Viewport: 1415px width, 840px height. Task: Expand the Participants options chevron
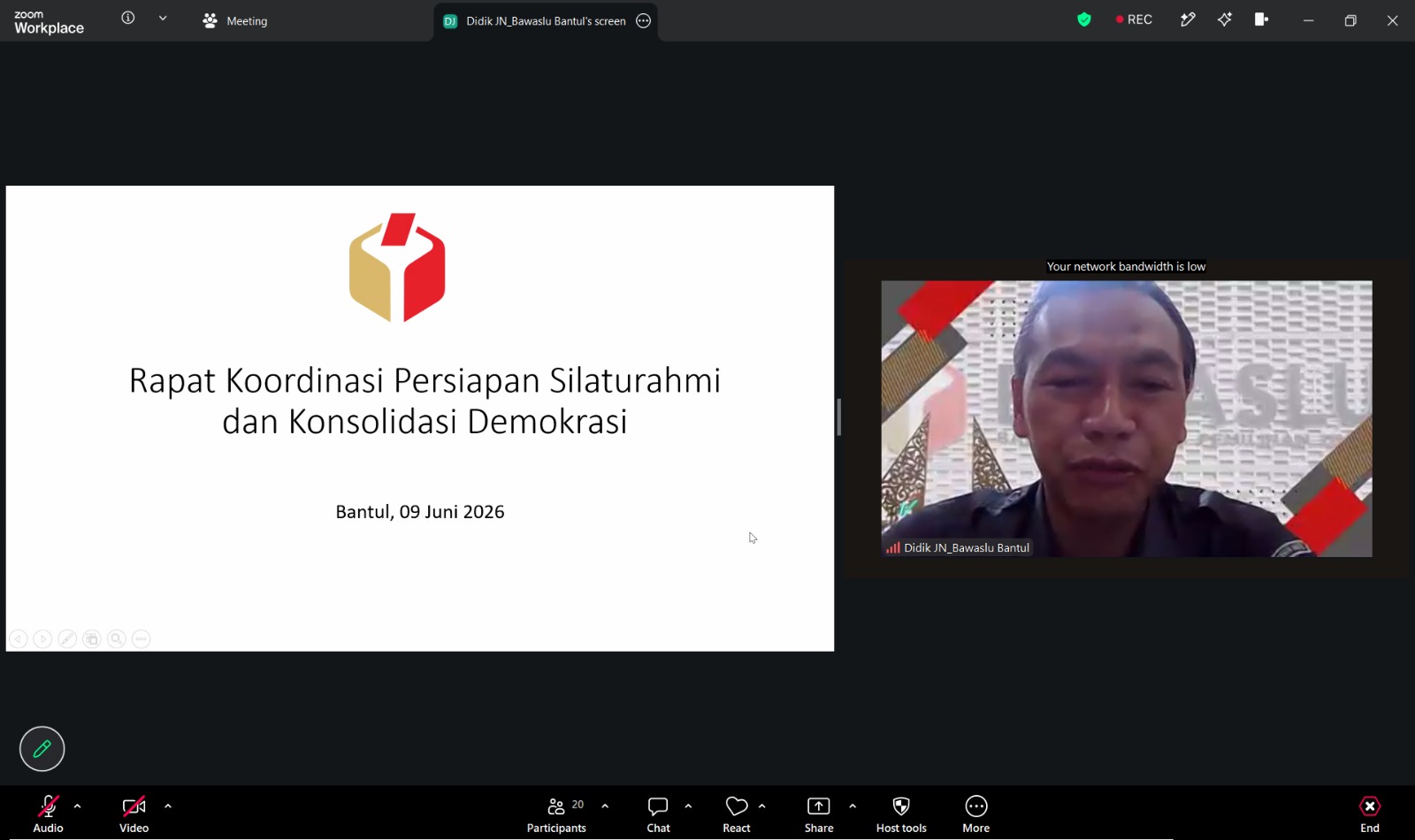[605, 806]
